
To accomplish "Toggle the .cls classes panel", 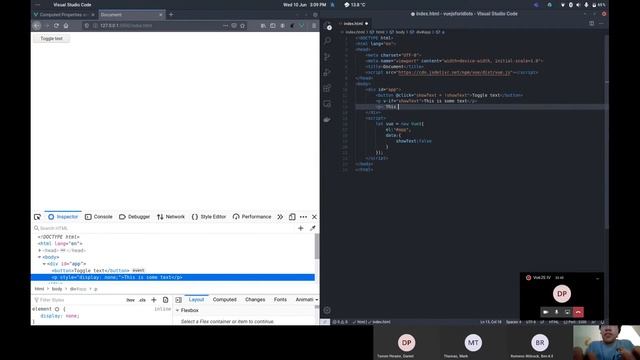I will coord(142,300).
